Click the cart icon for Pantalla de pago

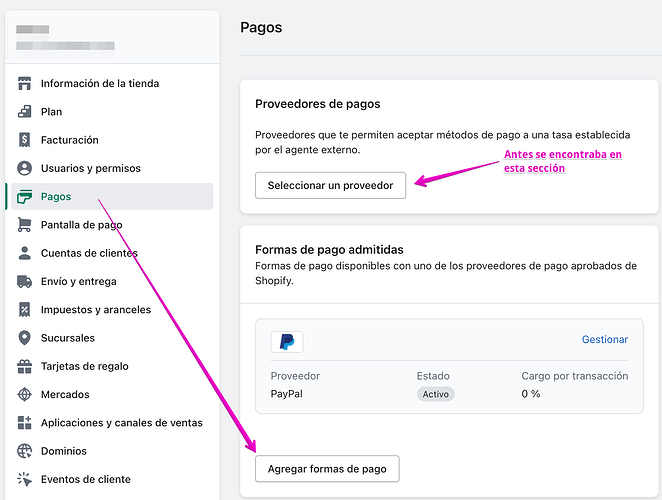tap(24, 225)
